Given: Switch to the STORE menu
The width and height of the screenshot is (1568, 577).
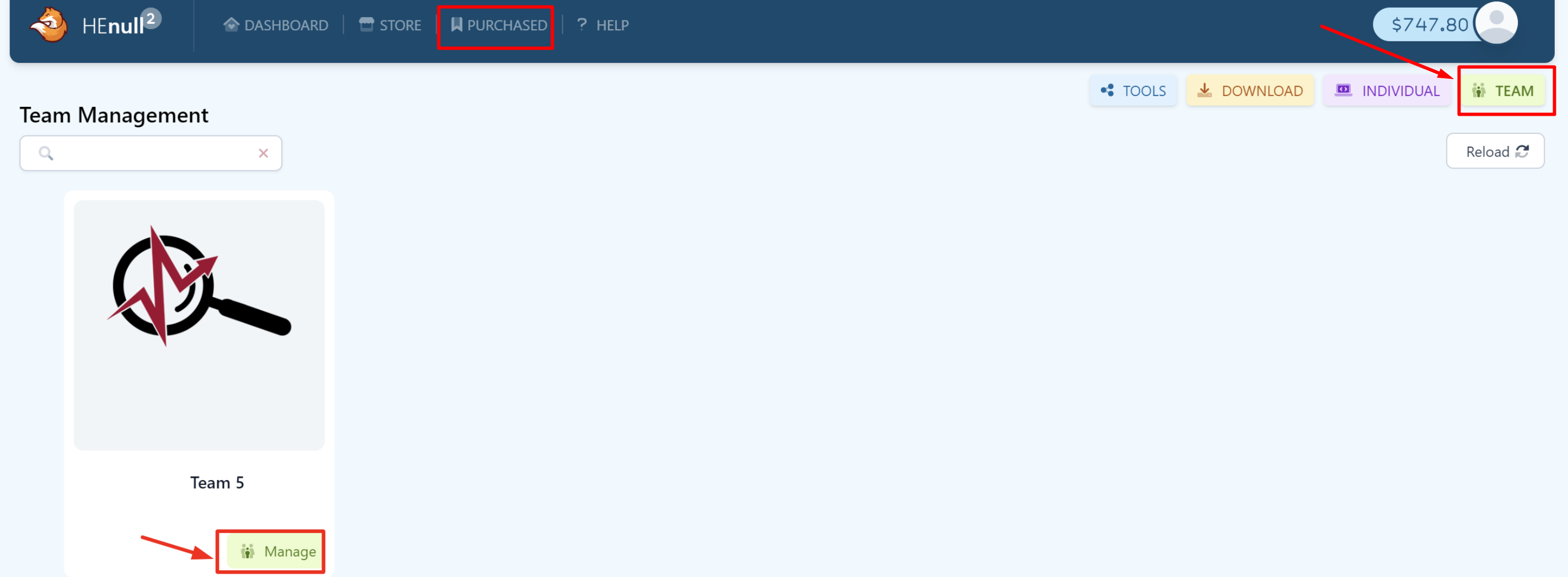Looking at the screenshot, I should point(390,25).
